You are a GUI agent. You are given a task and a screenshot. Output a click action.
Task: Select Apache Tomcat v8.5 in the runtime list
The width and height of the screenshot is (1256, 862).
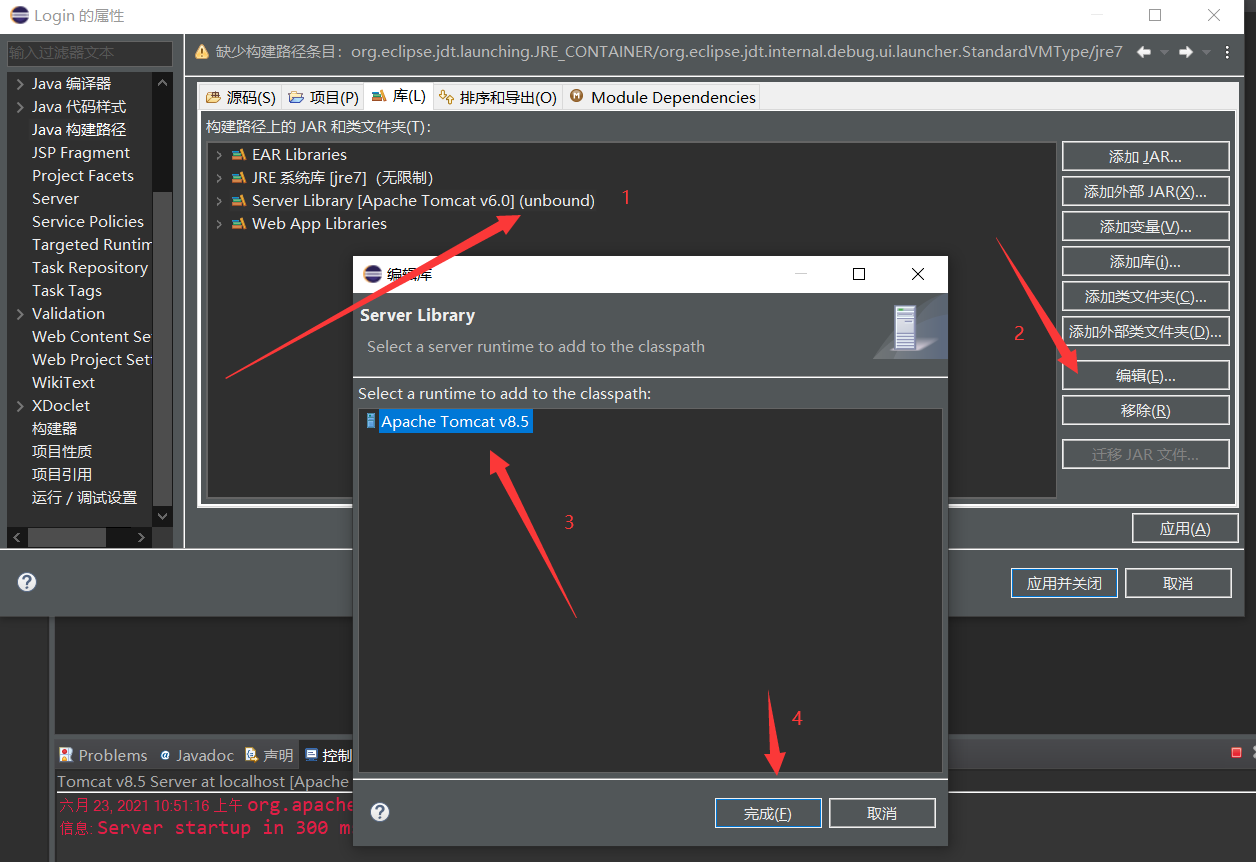point(455,421)
